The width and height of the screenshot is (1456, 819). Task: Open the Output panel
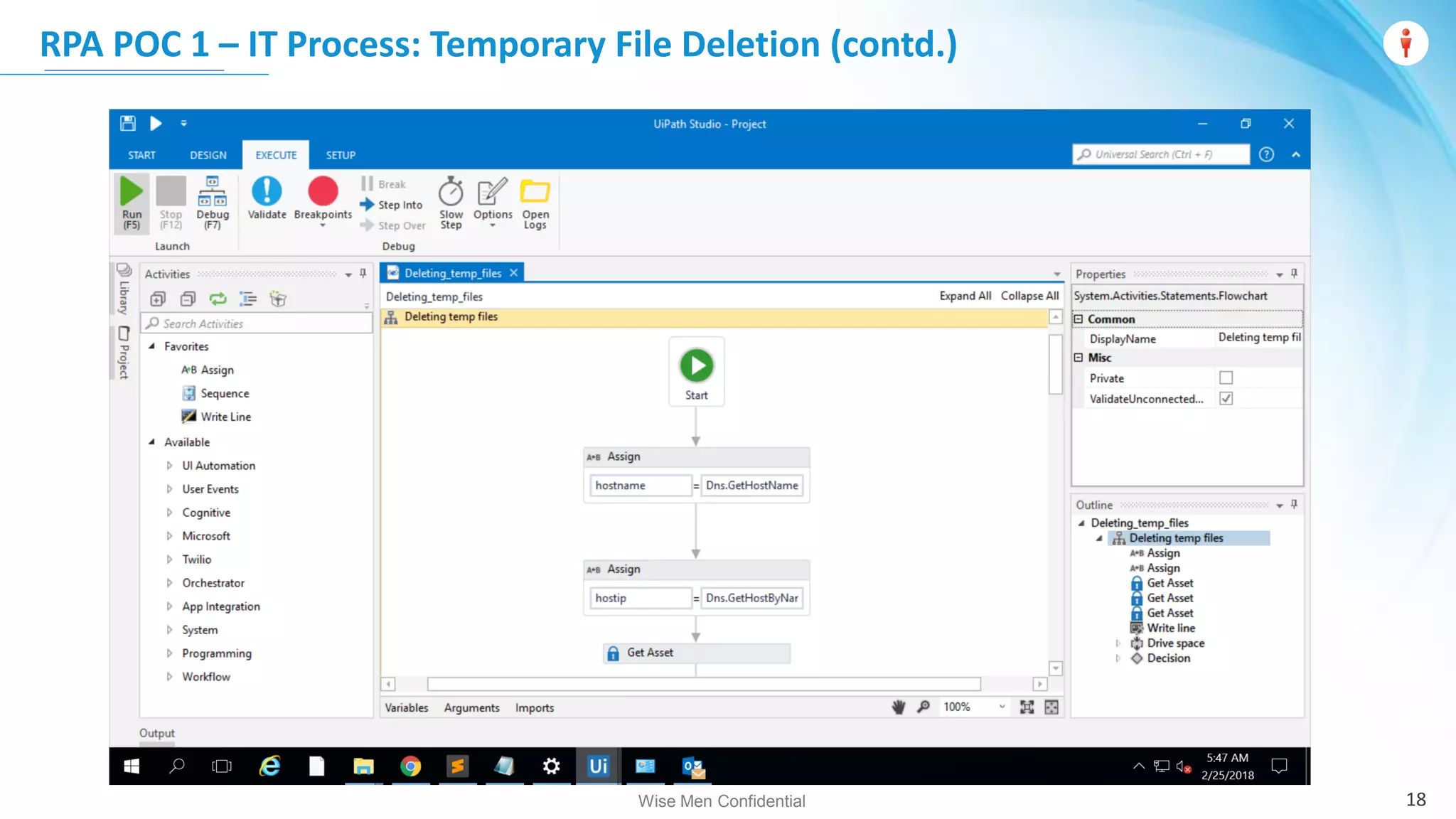tap(156, 733)
